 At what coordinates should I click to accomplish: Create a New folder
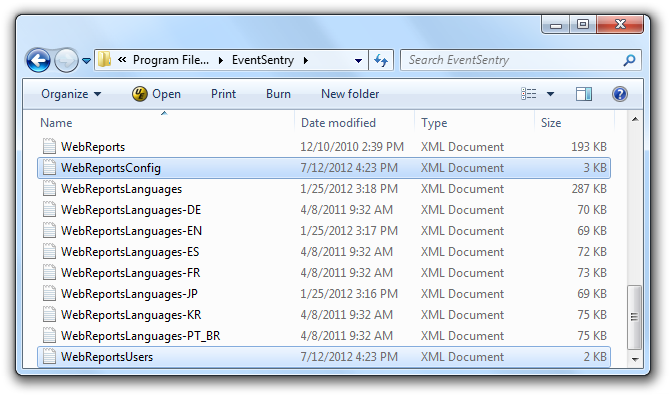[x=350, y=94]
